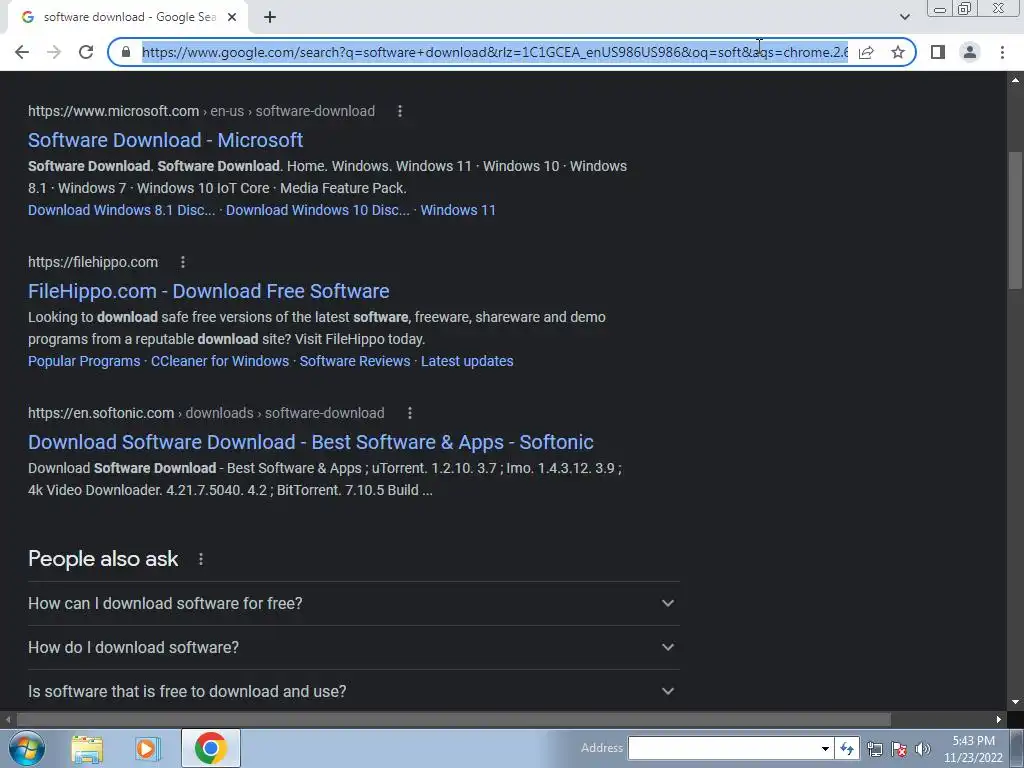
Task: Launch Windows Media Player from the taskbar
Action: (x=148, y=748)
